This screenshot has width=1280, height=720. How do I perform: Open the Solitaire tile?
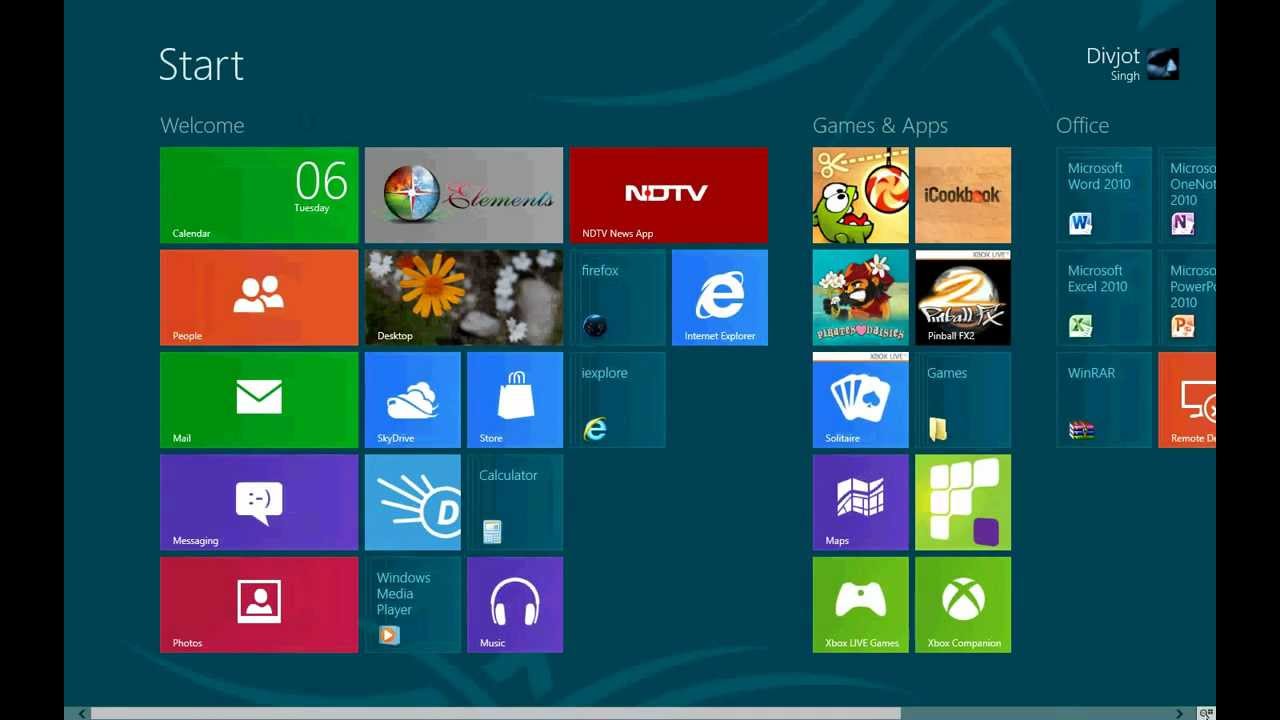pos(861,400)
